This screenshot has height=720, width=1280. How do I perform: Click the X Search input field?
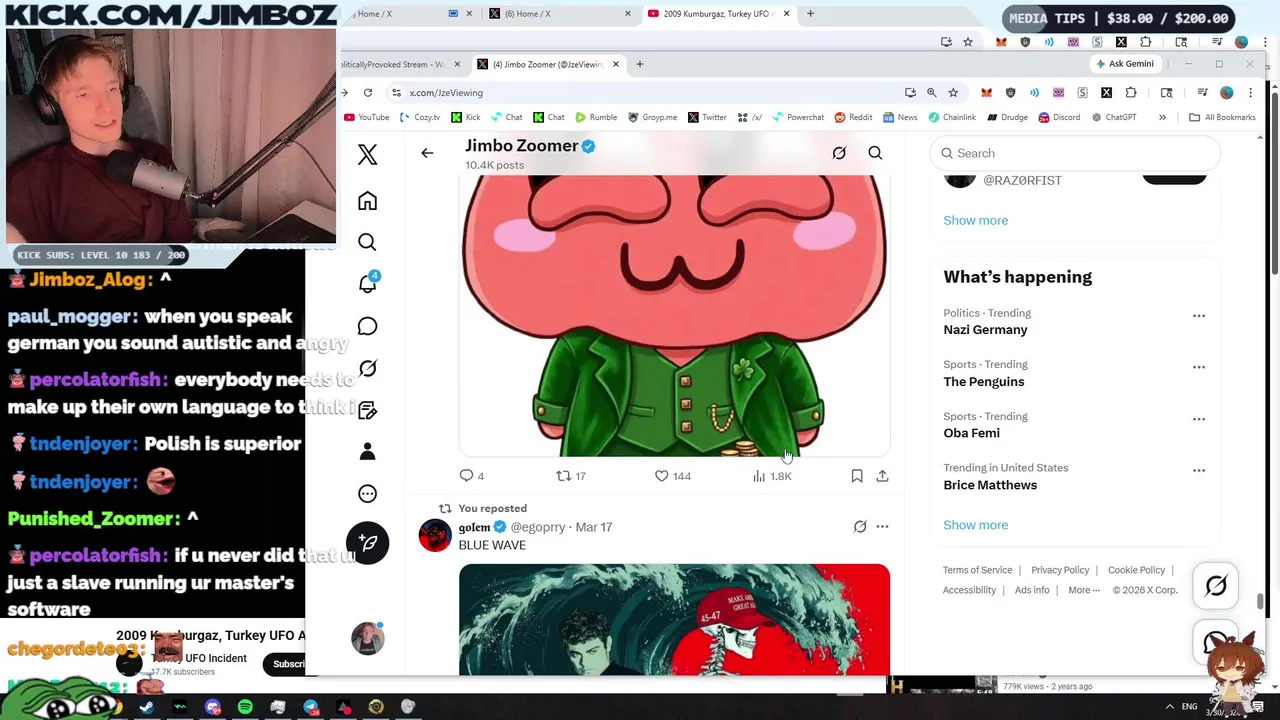tap(1077, 153)
